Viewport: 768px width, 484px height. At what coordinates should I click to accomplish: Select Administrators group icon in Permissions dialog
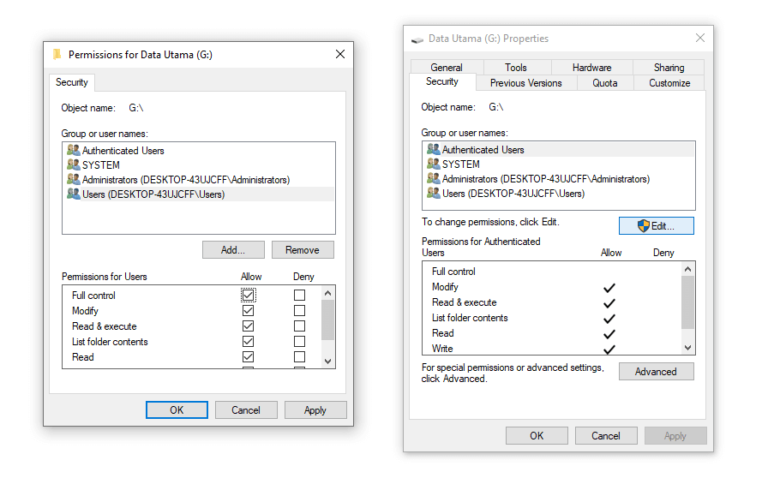coord(73,179)
